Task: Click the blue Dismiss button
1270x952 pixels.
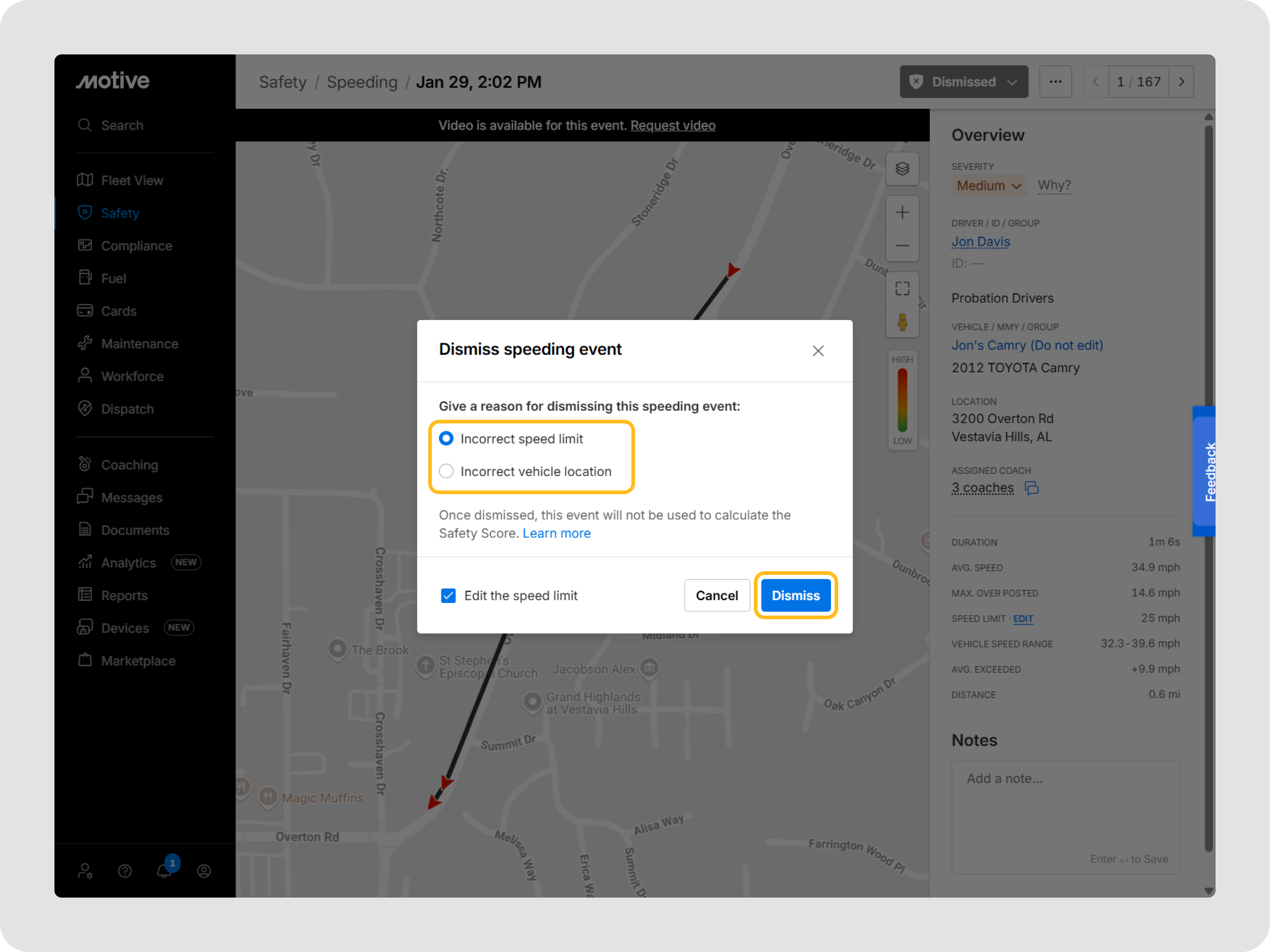Action: 795,596
